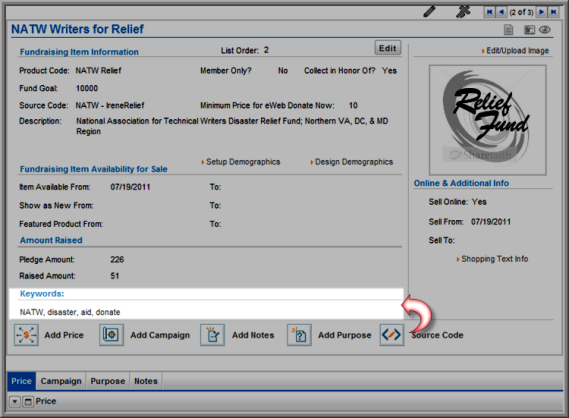Go to last record navigation arrow
569x418 pixels.
tap(553, 12)
